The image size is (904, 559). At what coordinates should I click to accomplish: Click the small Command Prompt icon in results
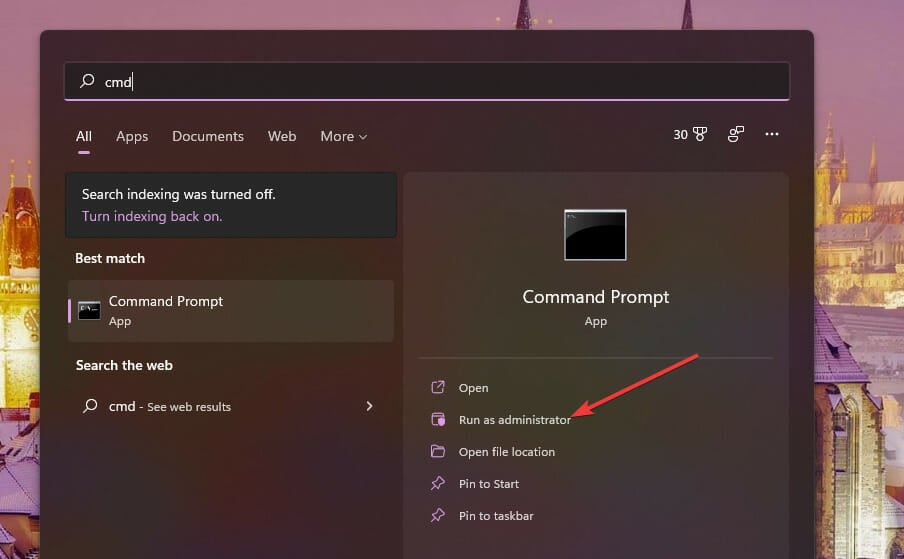89,311
